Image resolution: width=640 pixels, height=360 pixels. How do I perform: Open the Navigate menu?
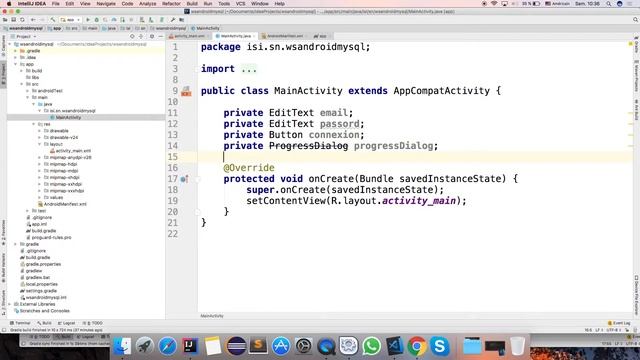point(106,4)
